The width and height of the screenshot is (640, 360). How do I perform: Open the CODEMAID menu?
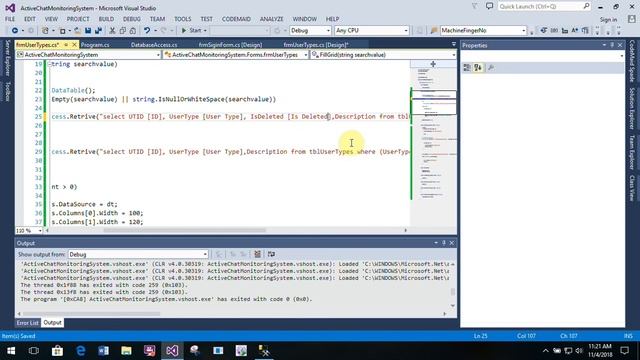pyautogui.click(x=236, y=19)
